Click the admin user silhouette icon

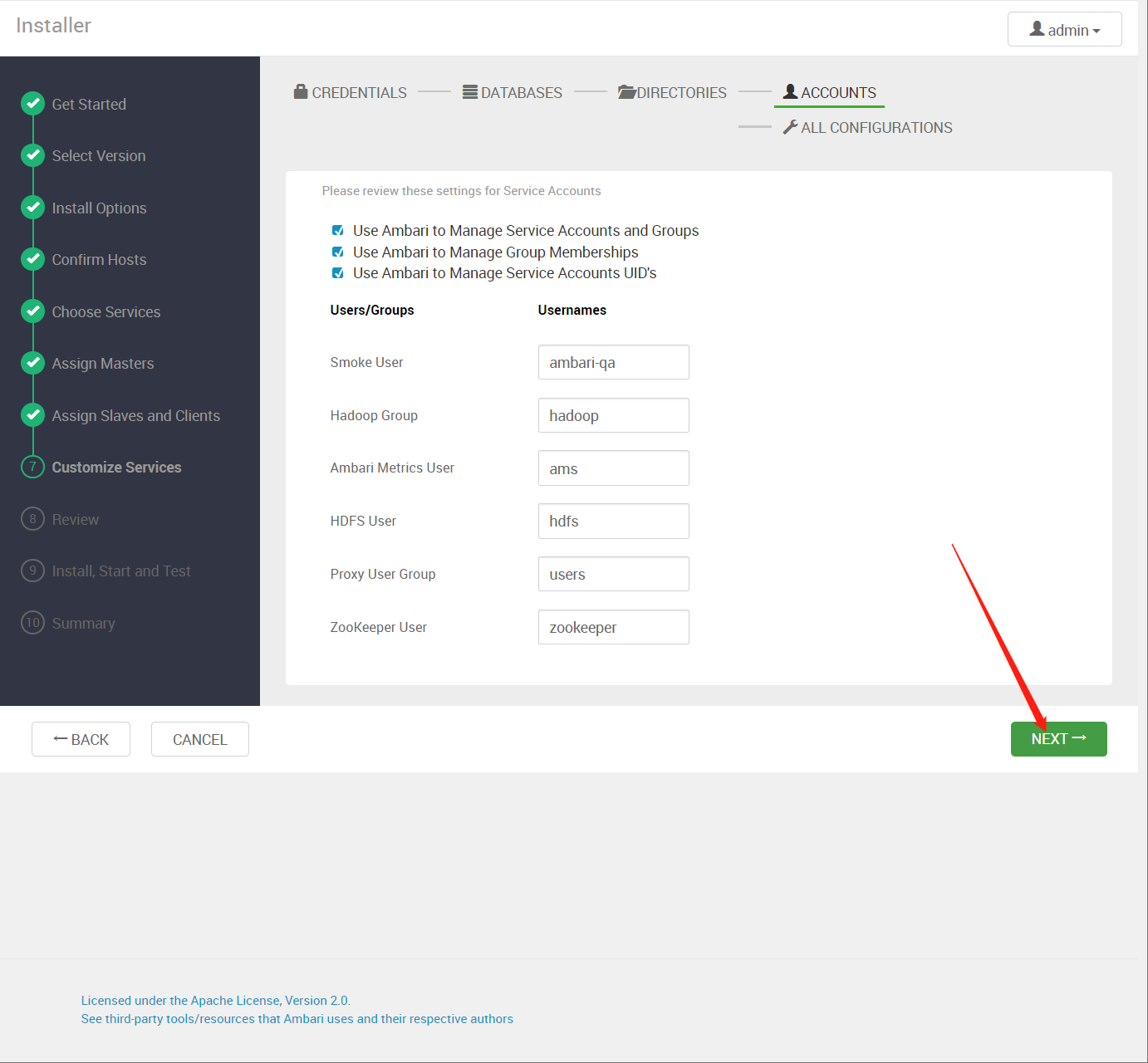point(1037,29)
